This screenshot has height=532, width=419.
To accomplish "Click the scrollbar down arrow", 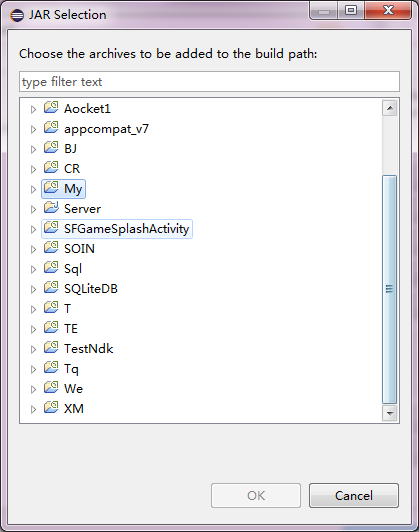I will click(389, 413).
